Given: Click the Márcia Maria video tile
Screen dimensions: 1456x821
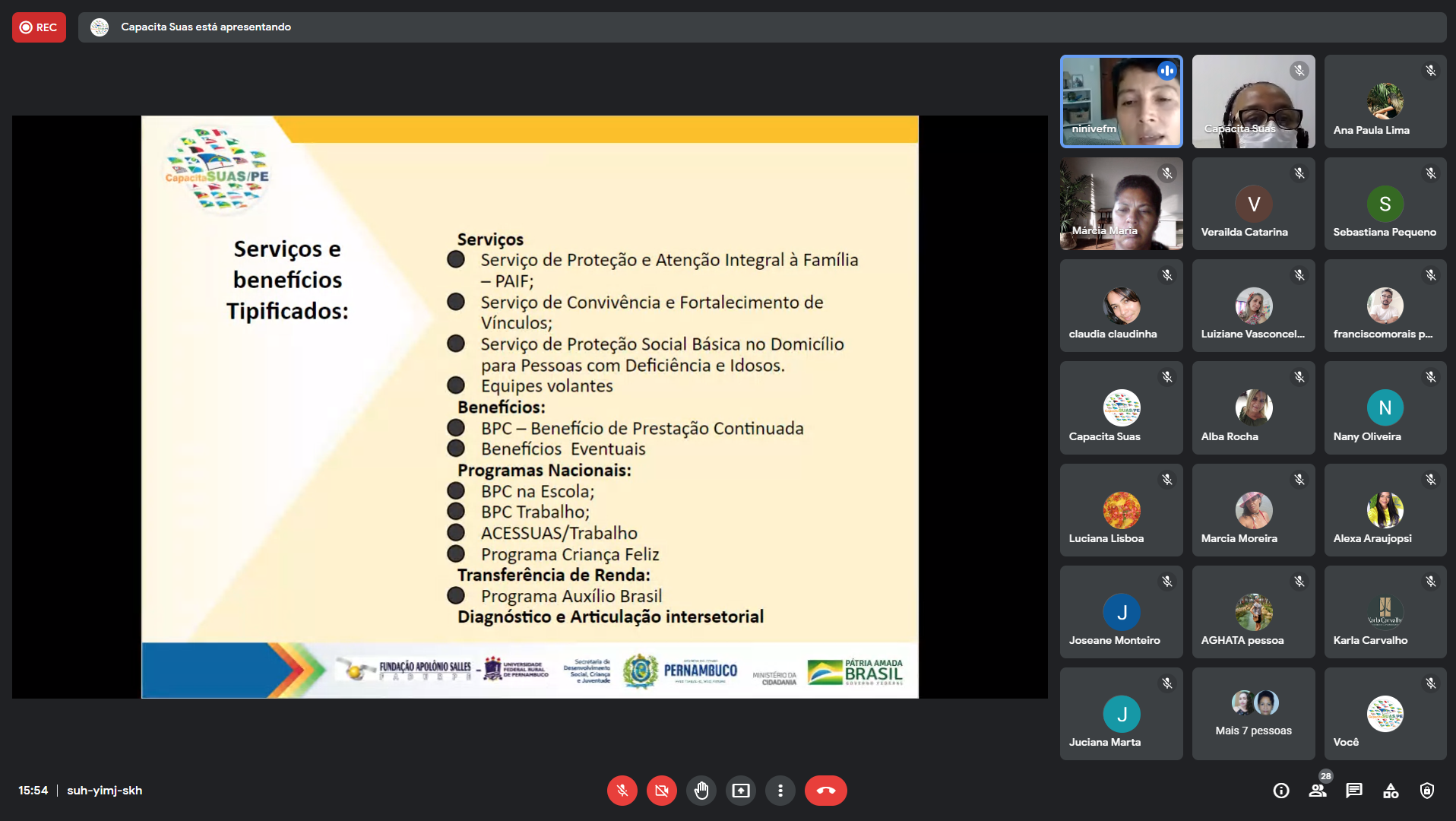Looking at the screenshot, I should pos(1121,204).
